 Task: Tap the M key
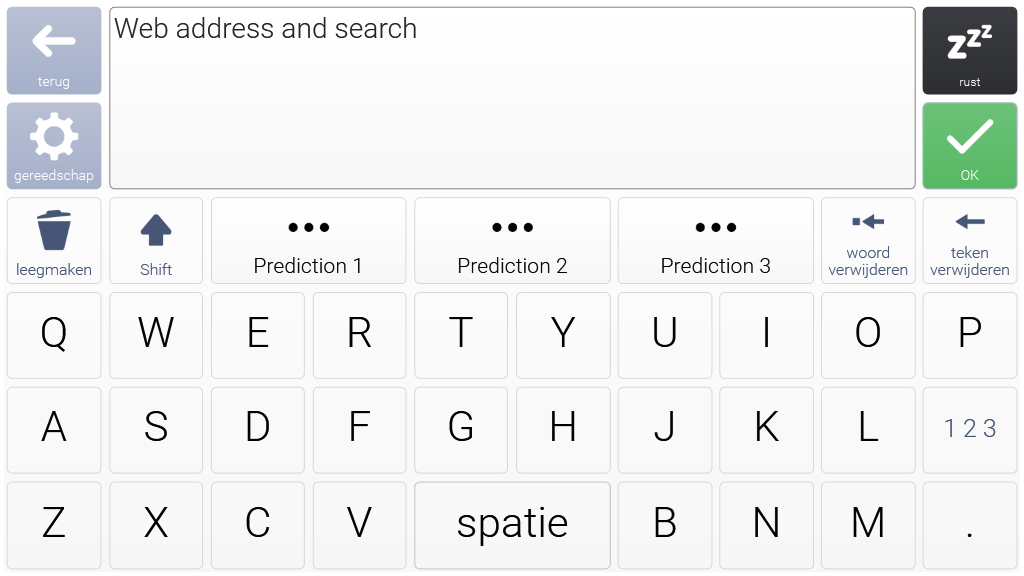tap(868, 525)
